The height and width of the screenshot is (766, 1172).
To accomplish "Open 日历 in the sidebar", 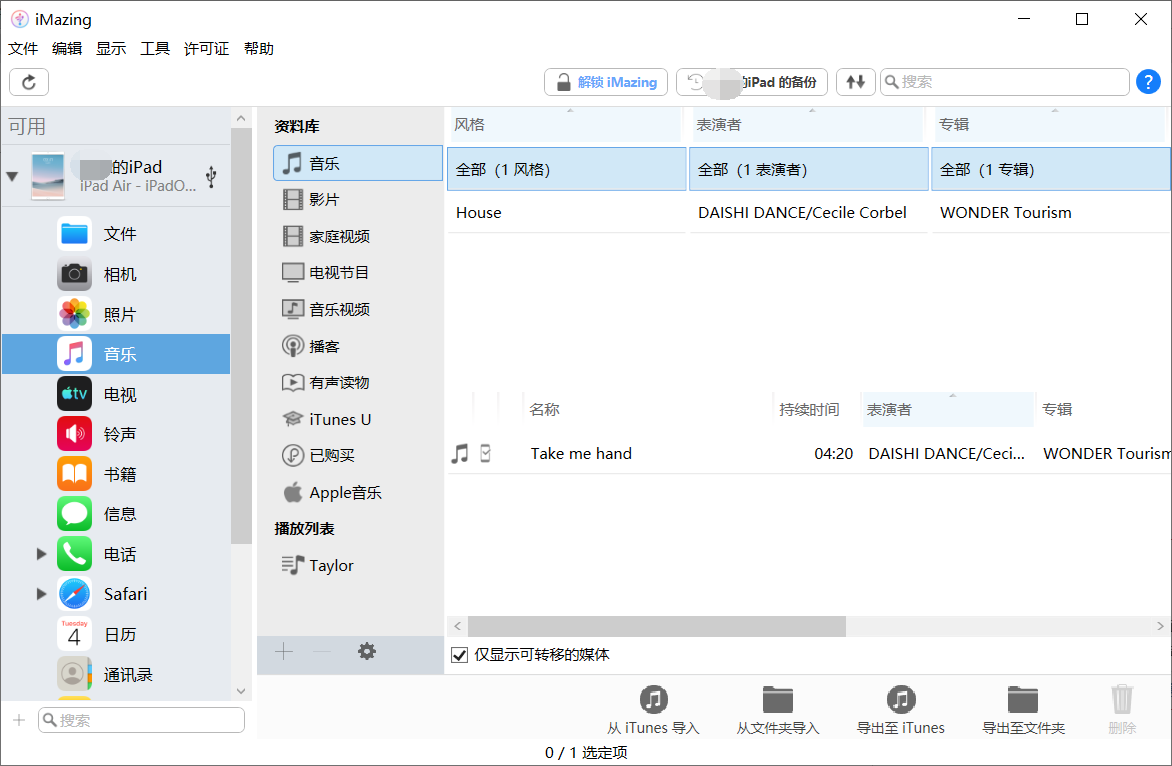I will click(117, 634).
